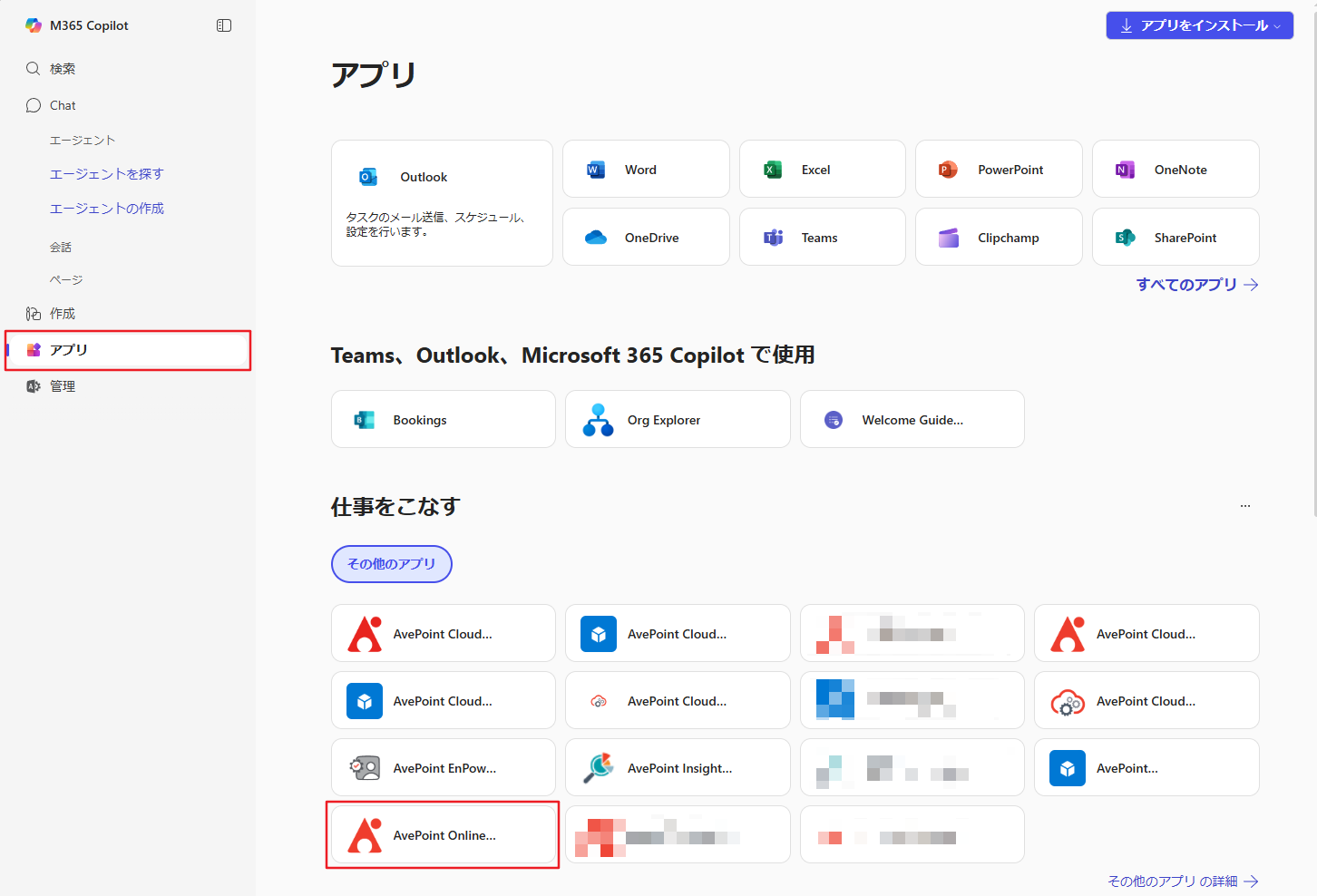Viewport: 1317px width, 896px height.
Task: Open AvePoint Cloud app with gear-cloud icon
Action: click(x=1146, y=700)
